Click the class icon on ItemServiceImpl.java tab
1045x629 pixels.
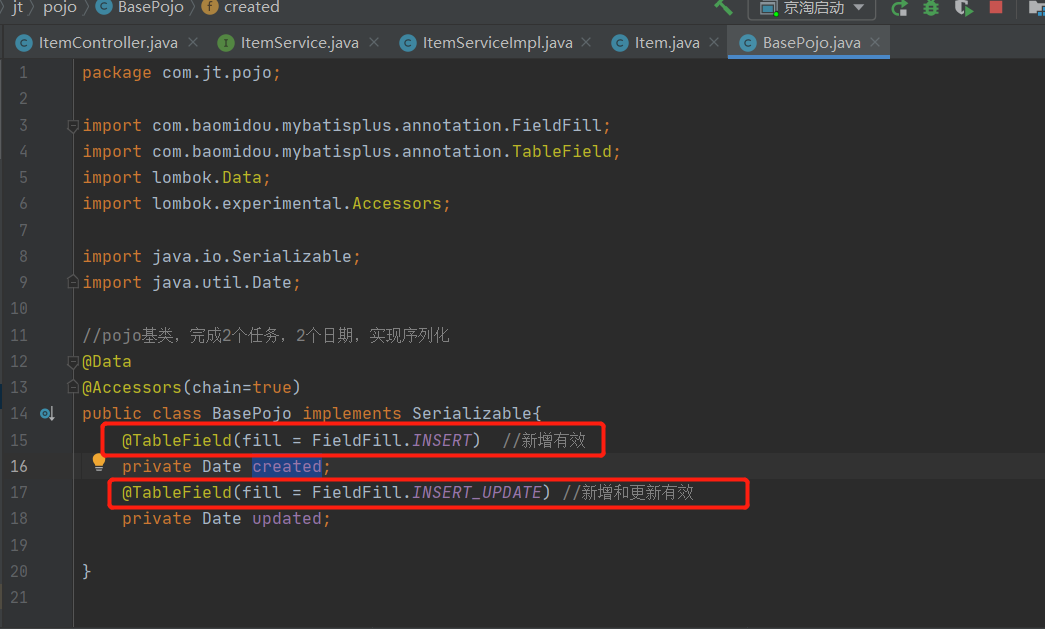click(408, 43)
